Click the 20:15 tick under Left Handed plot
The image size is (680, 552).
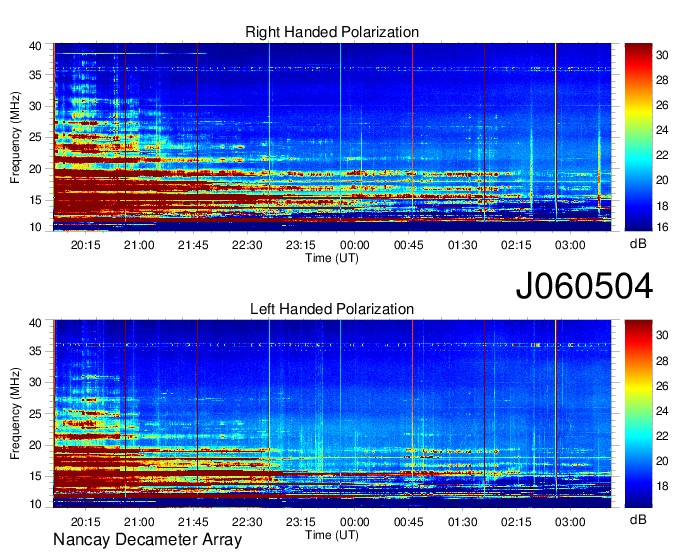pos(85,522)
